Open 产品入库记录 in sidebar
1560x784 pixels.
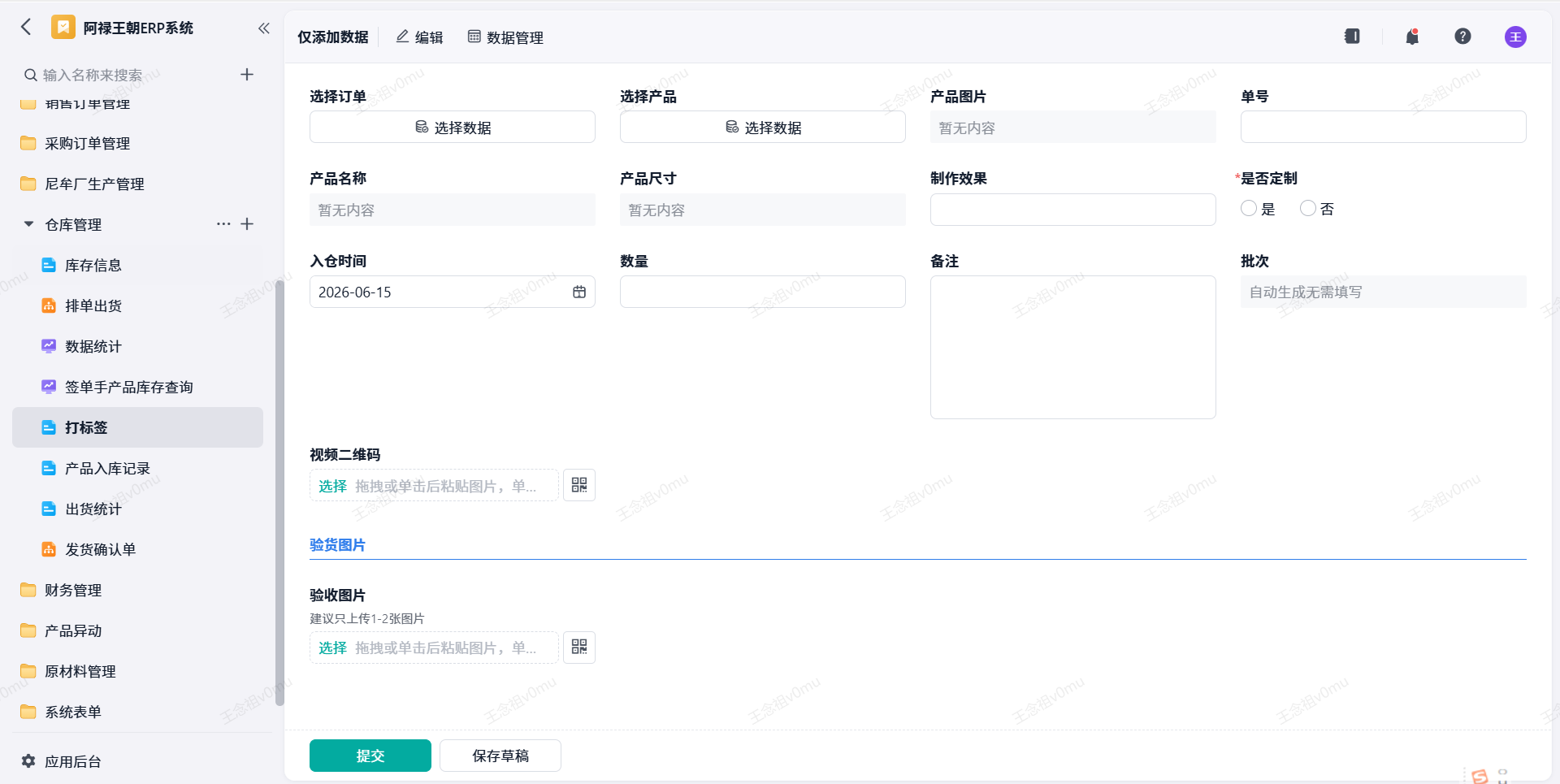click(137, 468)
